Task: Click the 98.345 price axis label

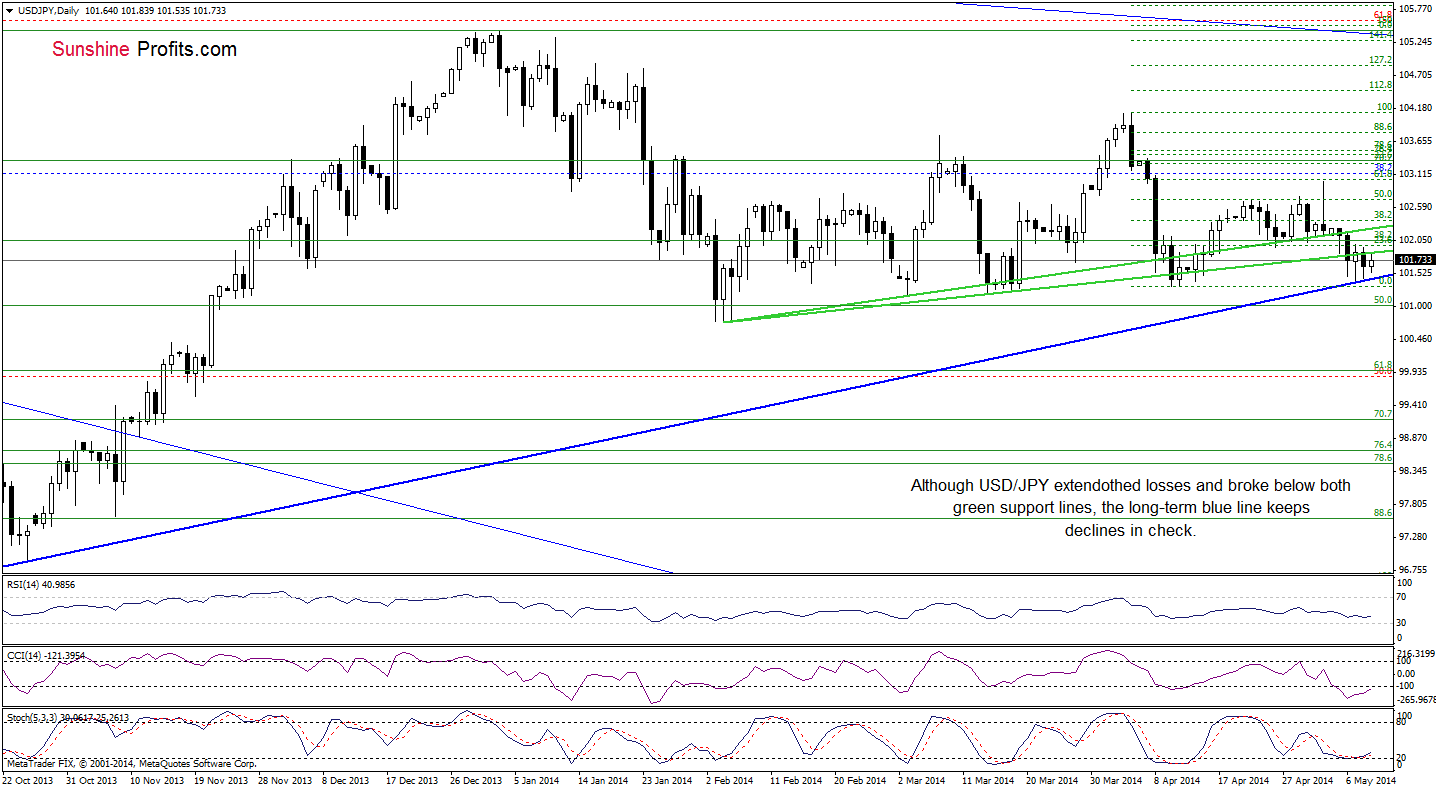Action: [x=1413, y=471]
